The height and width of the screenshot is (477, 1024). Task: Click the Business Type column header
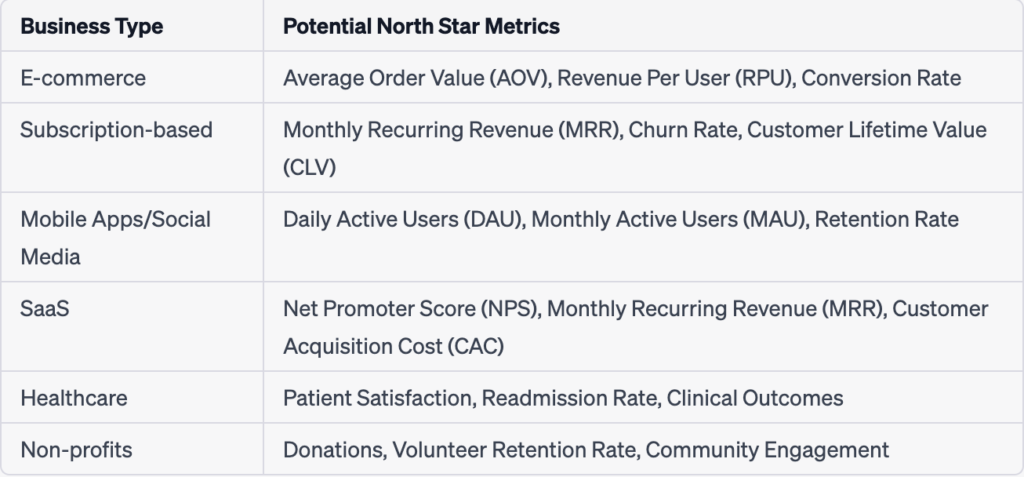[x=92, y=26]
